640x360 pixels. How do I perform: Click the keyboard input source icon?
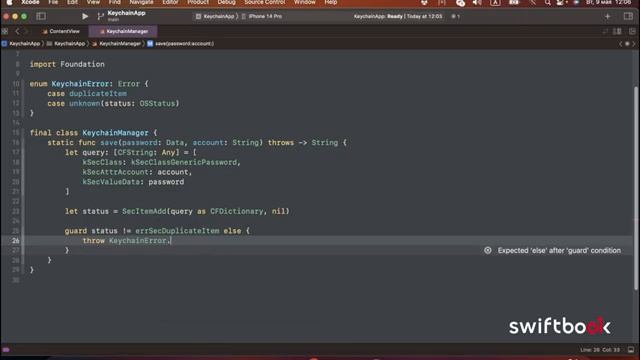tap(495, 2)
